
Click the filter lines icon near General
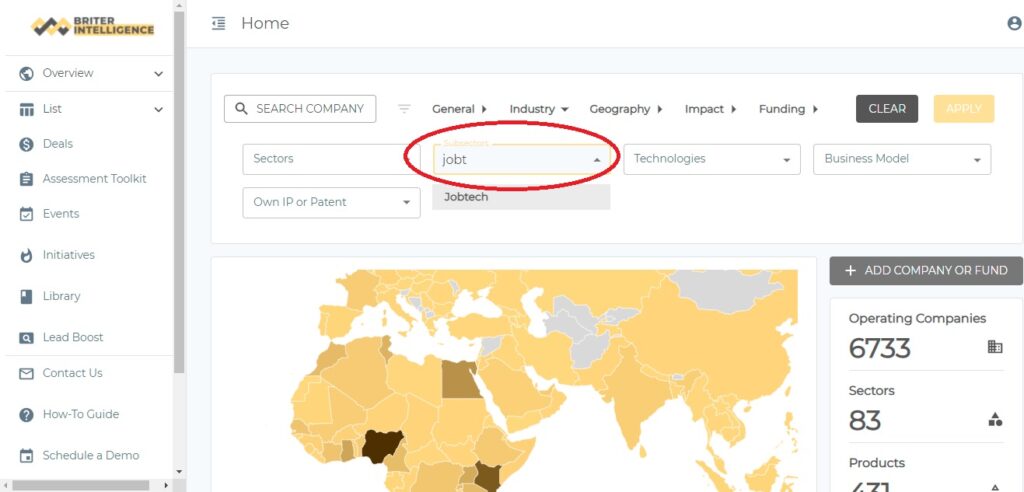point(404,109)
